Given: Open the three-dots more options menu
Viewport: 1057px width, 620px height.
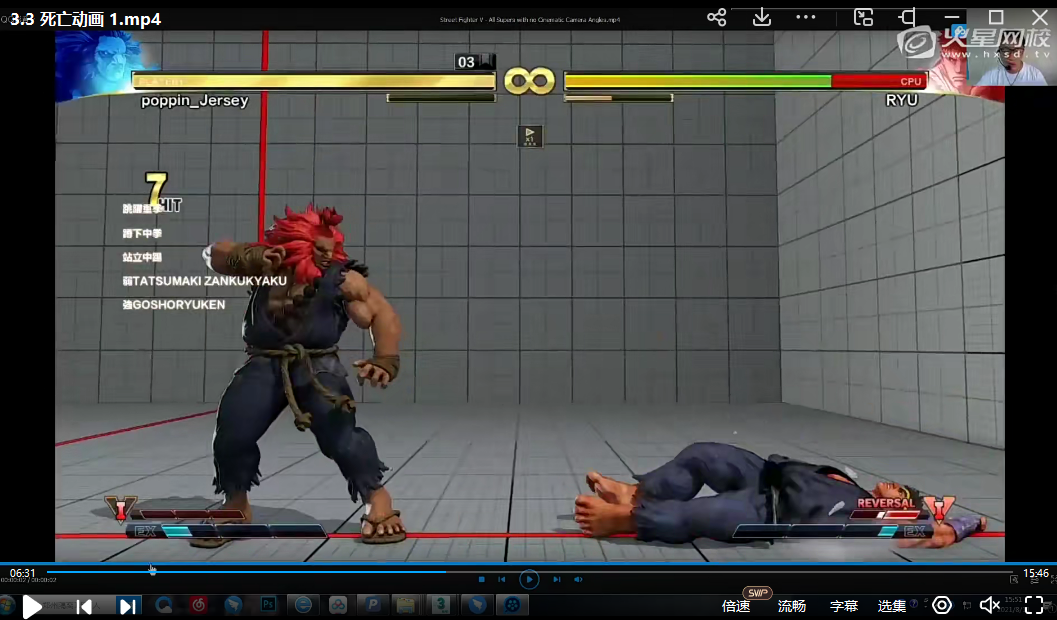Looking at the screenshot, I should point(806,17).
